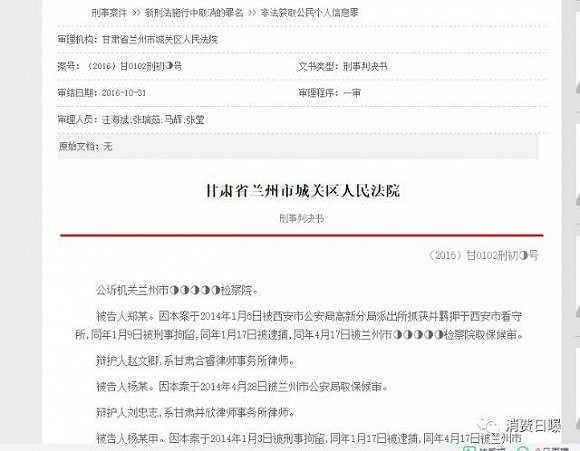580x451 pixels.
Task: Click the large court title heading
Action: [x=303, y=191]
